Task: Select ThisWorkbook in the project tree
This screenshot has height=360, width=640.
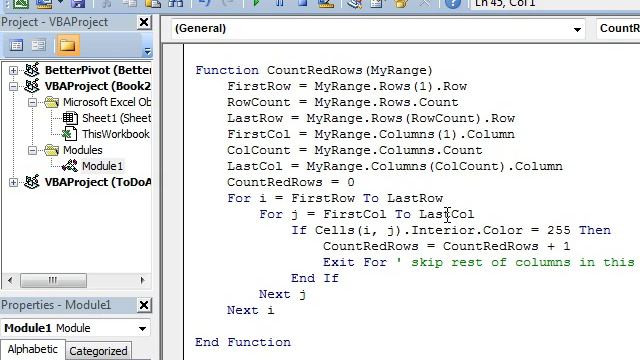Action: tap(116, 134)
